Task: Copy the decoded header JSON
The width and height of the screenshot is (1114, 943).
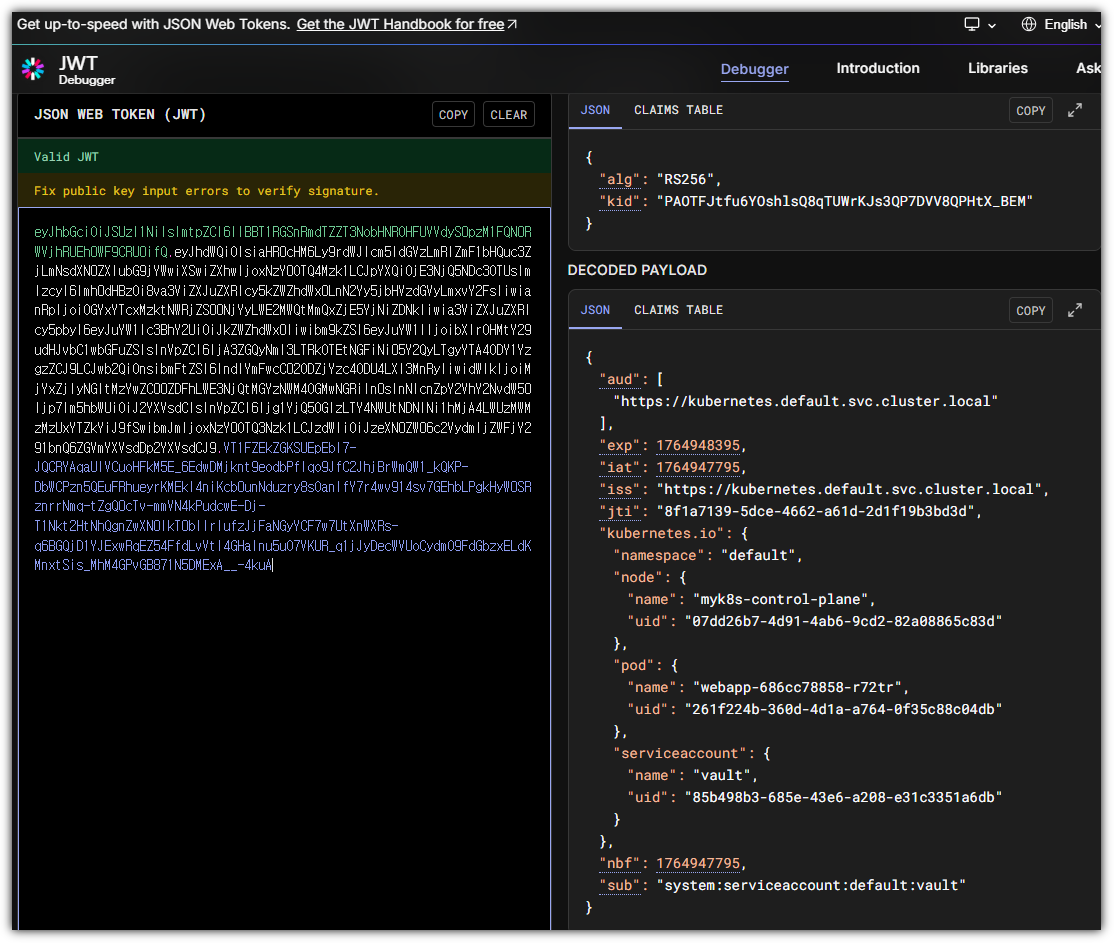Action: click(1030, 110)
